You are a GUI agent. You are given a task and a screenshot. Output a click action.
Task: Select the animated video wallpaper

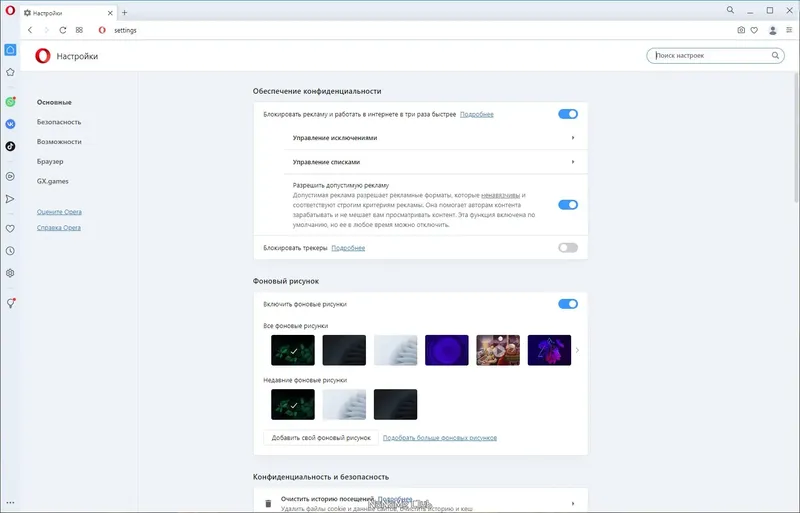pos(498,350)
